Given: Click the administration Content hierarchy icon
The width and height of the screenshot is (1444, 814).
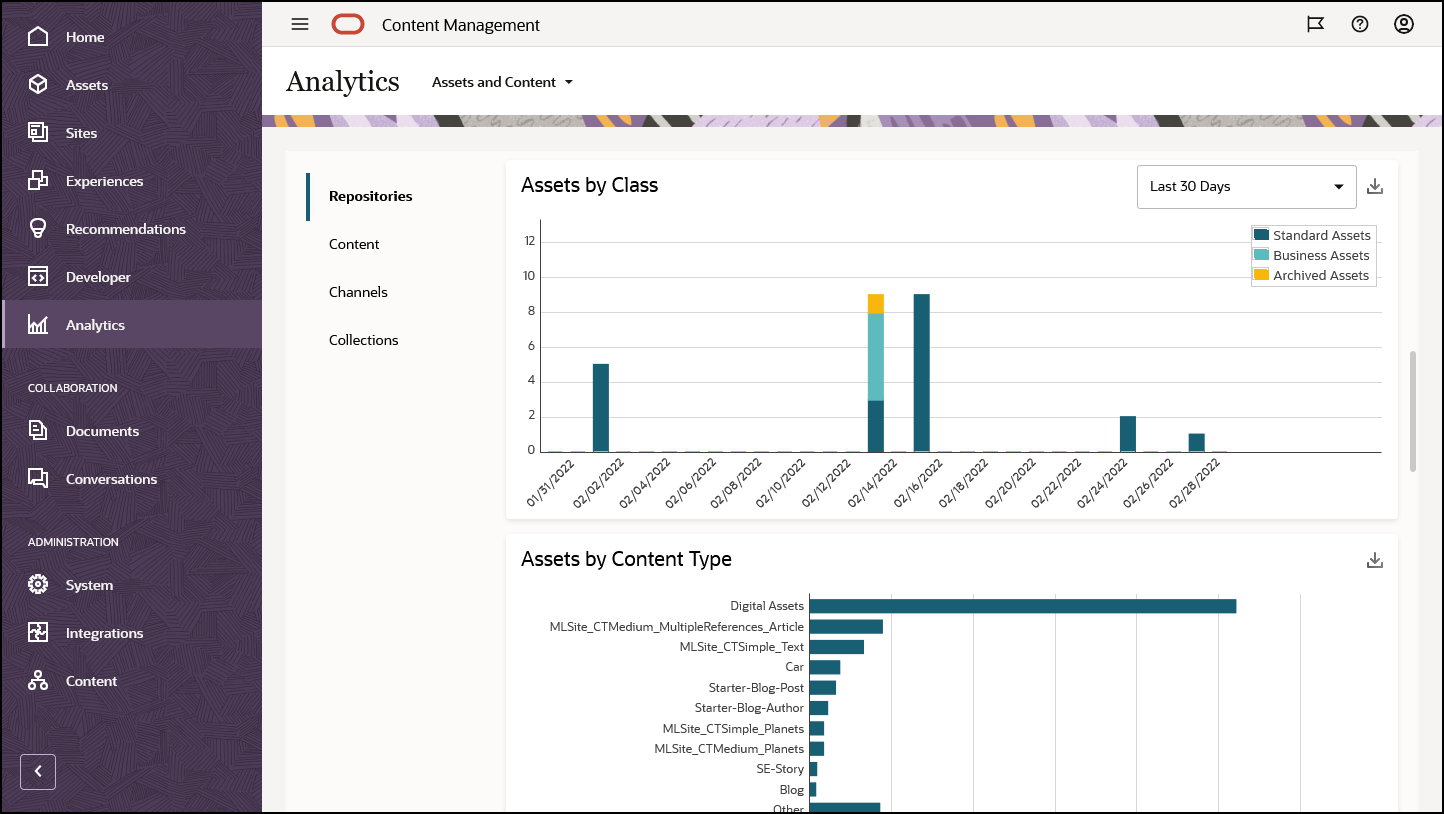Looking at the screenshot, I should 38,681.
